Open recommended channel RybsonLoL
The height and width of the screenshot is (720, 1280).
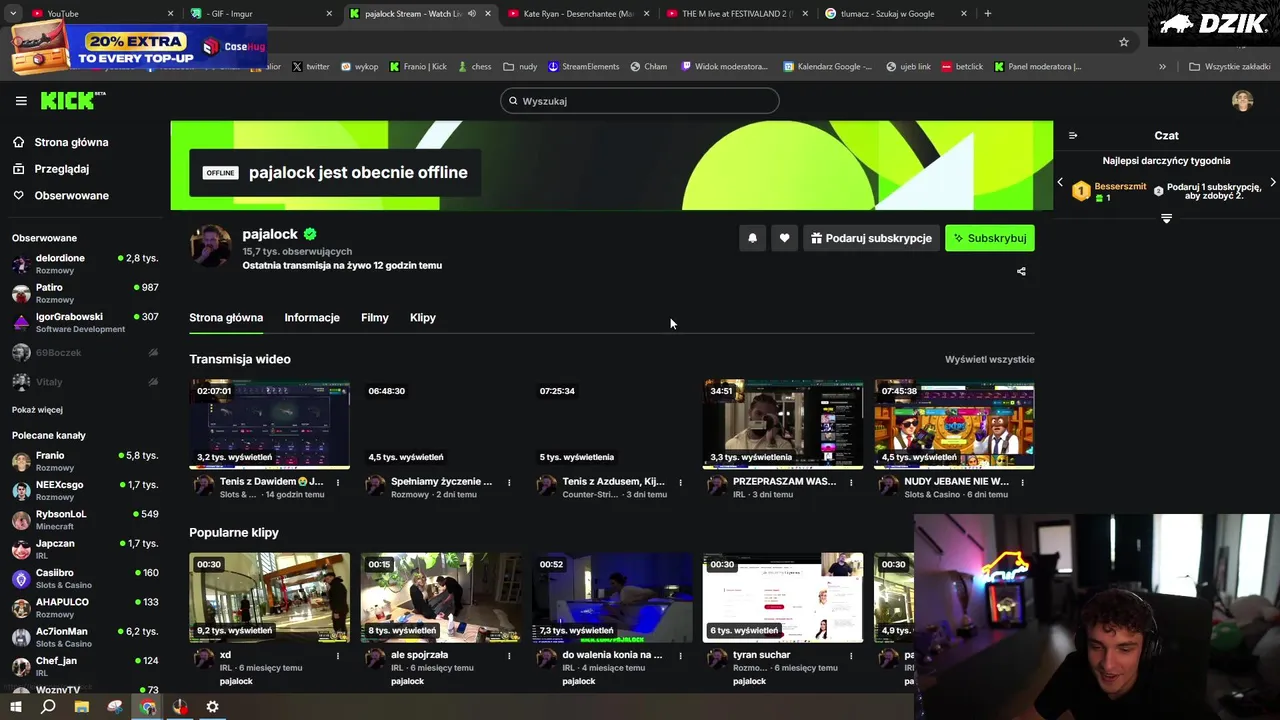(85, 520)
